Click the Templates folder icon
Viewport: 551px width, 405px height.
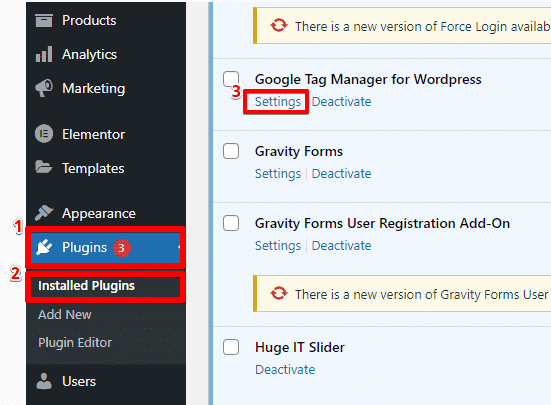pyautogui.click(x=44, y=167)
